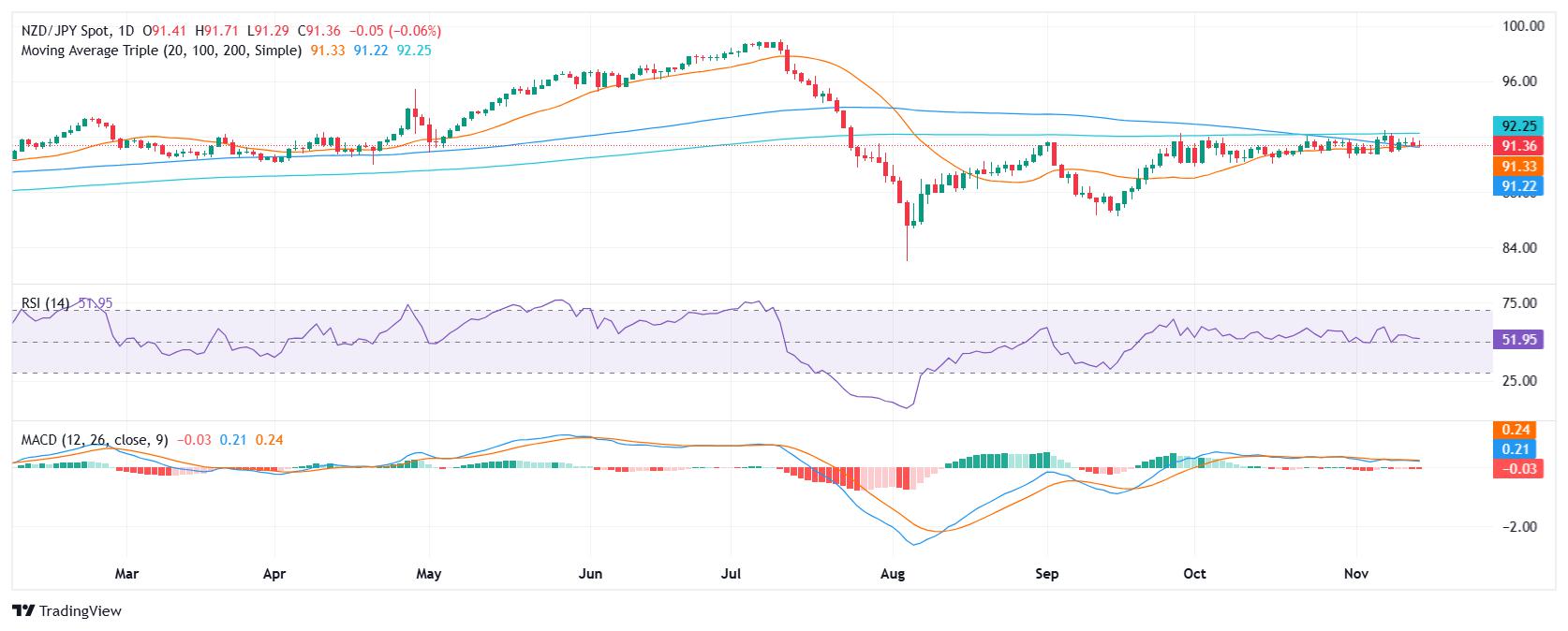Click the orange 0.24 MACD signal tag
1568x631 pixels.
(x=1516, y=430)
